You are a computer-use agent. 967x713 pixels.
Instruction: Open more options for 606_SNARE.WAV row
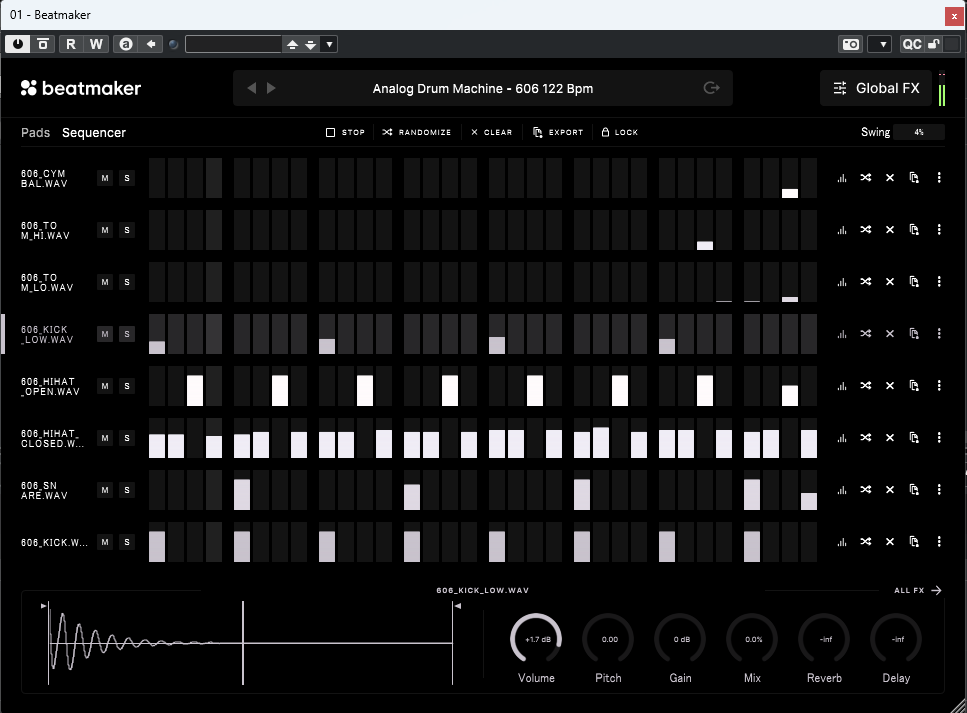coord(939,489)
